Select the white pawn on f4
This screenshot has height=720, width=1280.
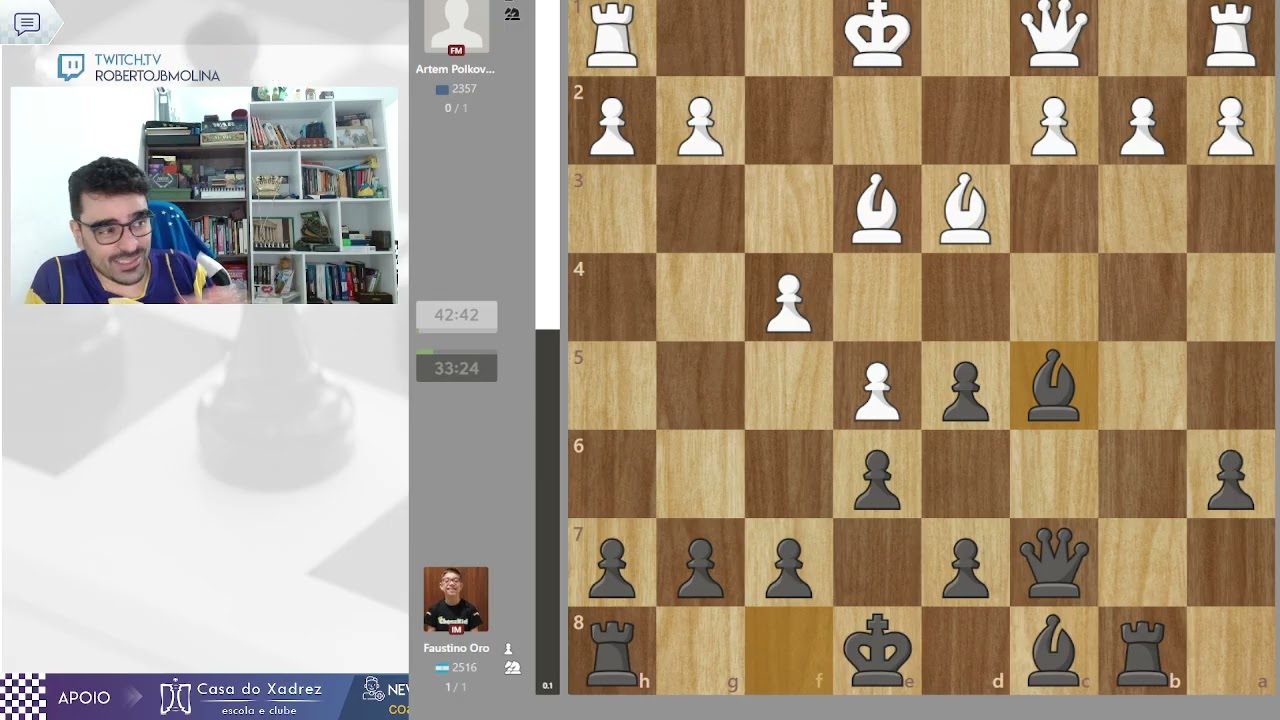(789, 302)
